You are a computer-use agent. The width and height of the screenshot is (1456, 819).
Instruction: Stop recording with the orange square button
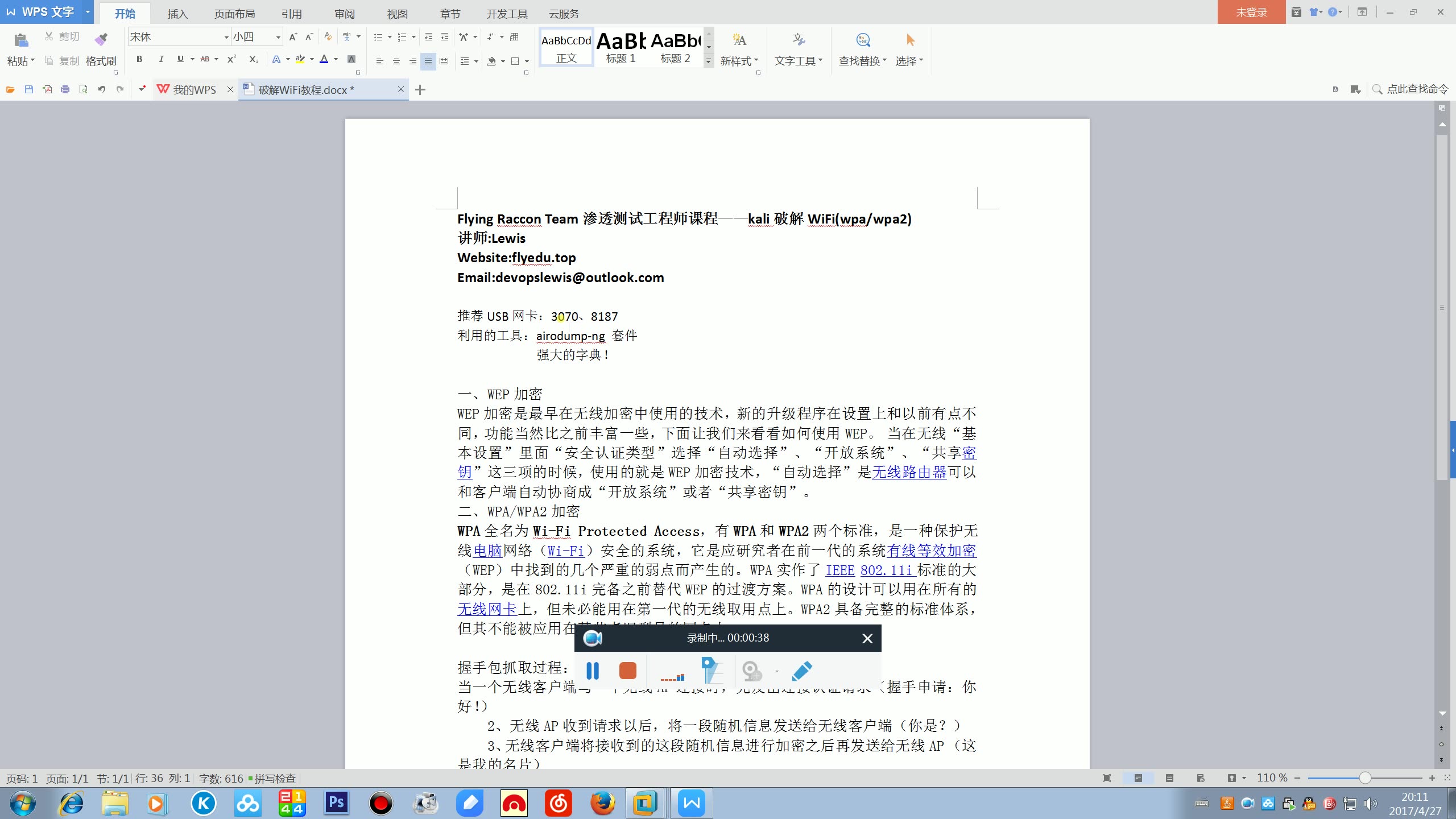[x=627, y=671]
